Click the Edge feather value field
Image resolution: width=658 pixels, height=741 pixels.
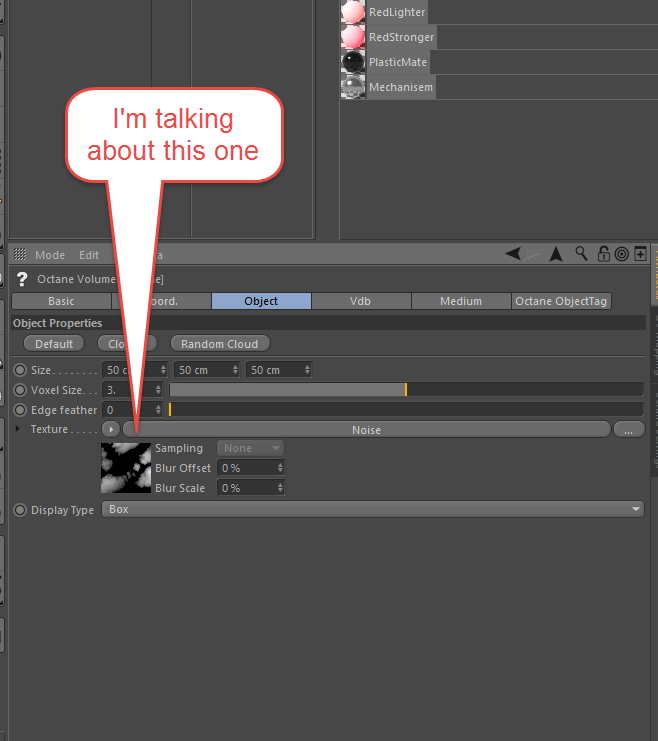132,410
